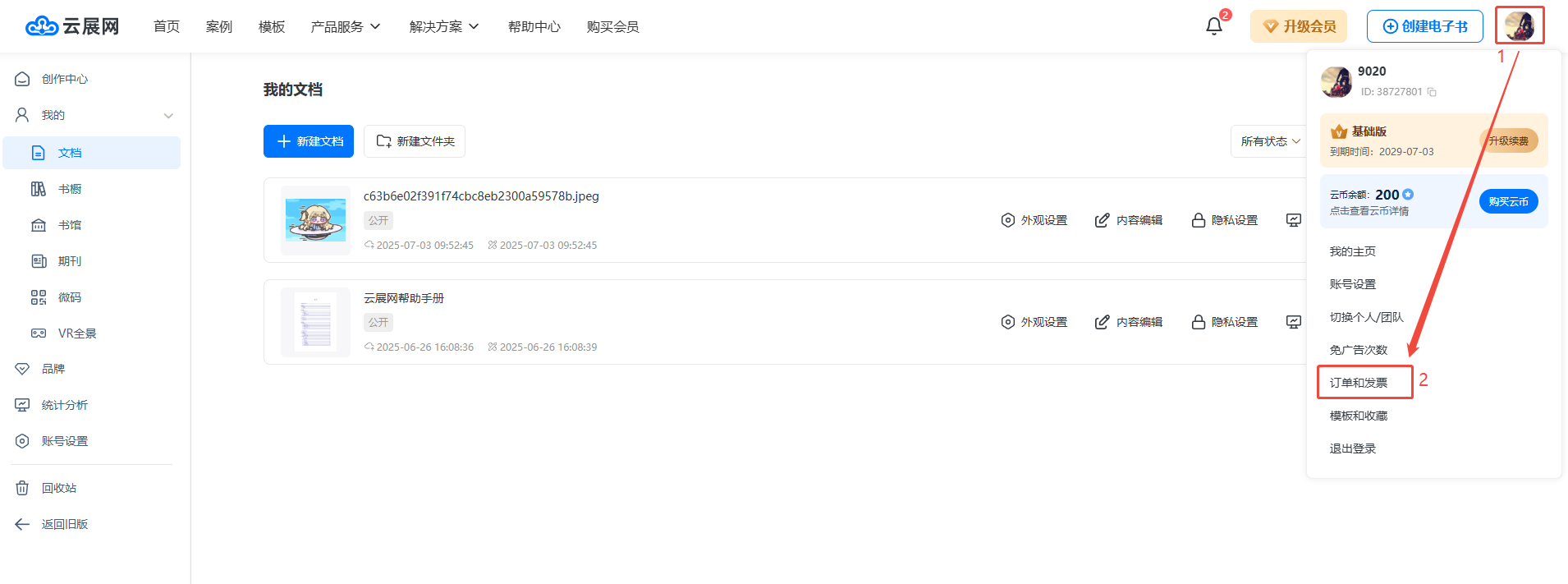Go to VR全景 in sidebar
This screenshot has height=584, width=1568.
click(x=76, y=333)
